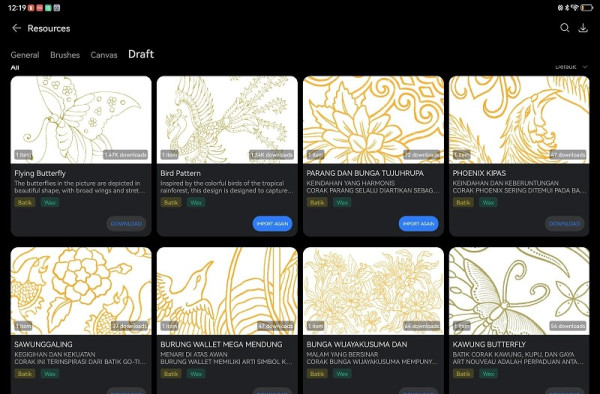Select Batik tag on Phoenix Kipas
This screenshot has height=394, width=600.
pyautogui.click(x=463, y=202)
